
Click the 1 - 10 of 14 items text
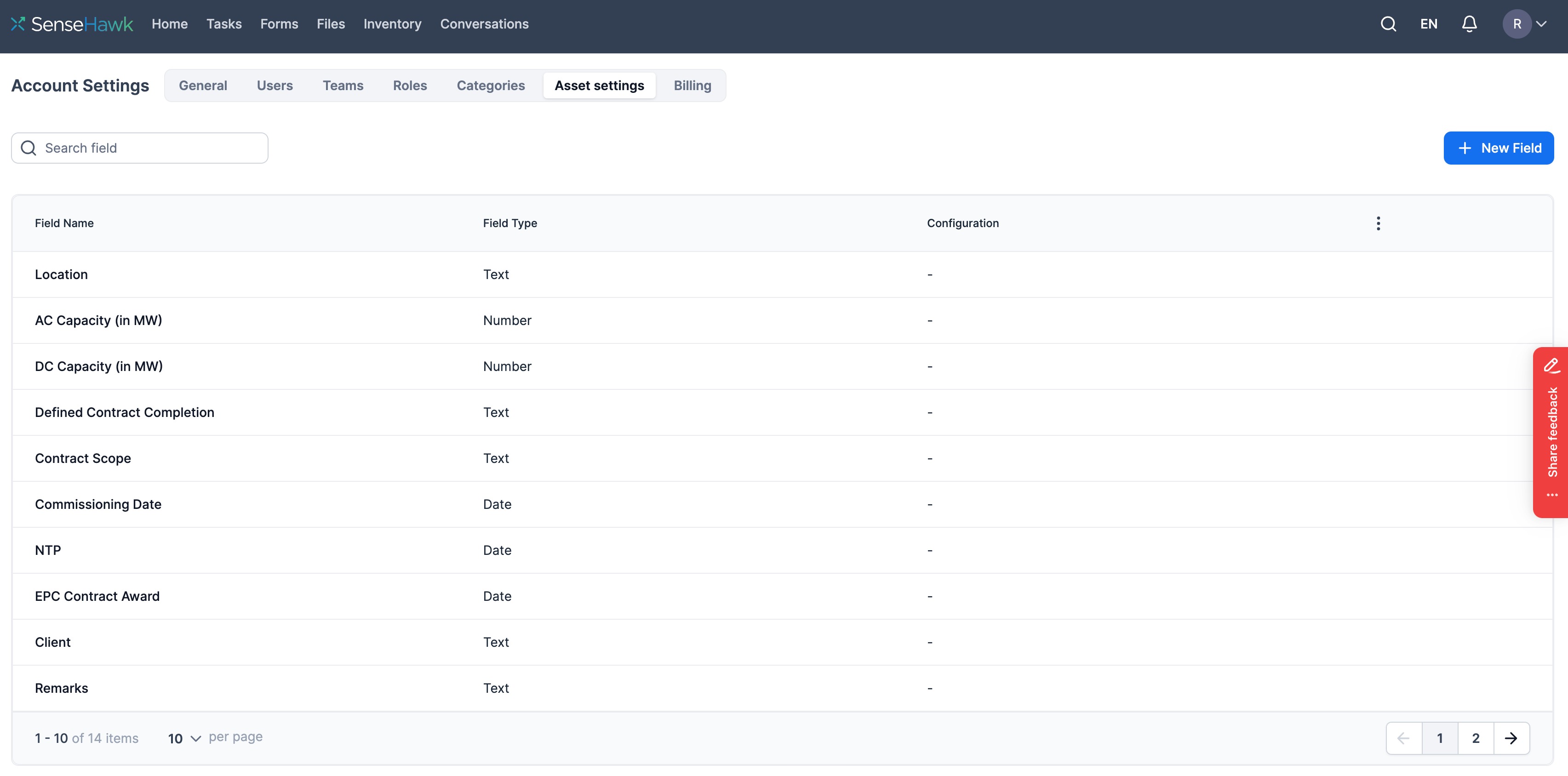coord(86,738)
